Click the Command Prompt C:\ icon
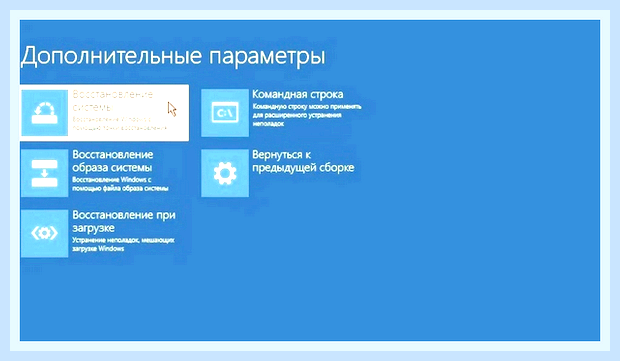The image size is (620, 361). point(225,113)
